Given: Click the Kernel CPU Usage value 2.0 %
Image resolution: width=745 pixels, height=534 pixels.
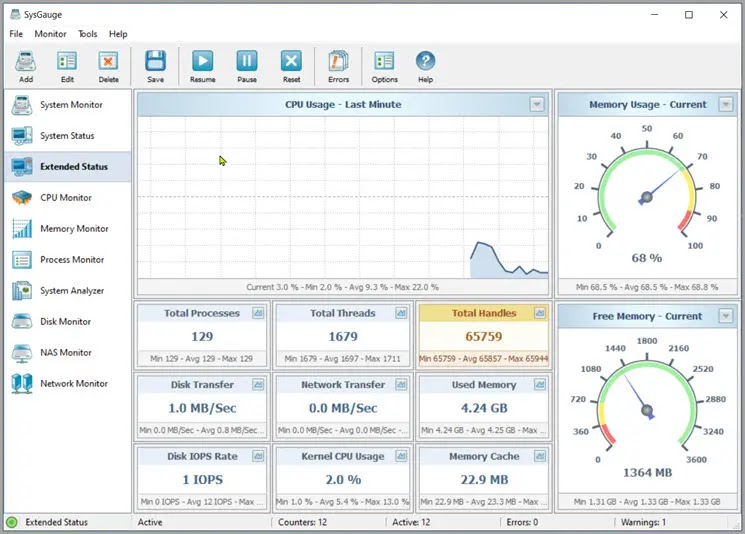Looking at the screenshot, I should point(343,480).
